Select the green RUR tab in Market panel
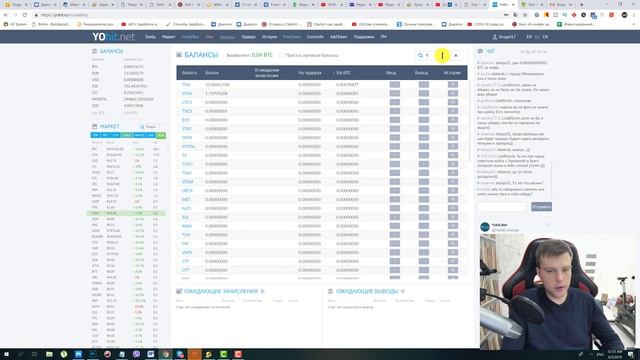The height and width of the screenshot is (360, 640). click(161, 135)
